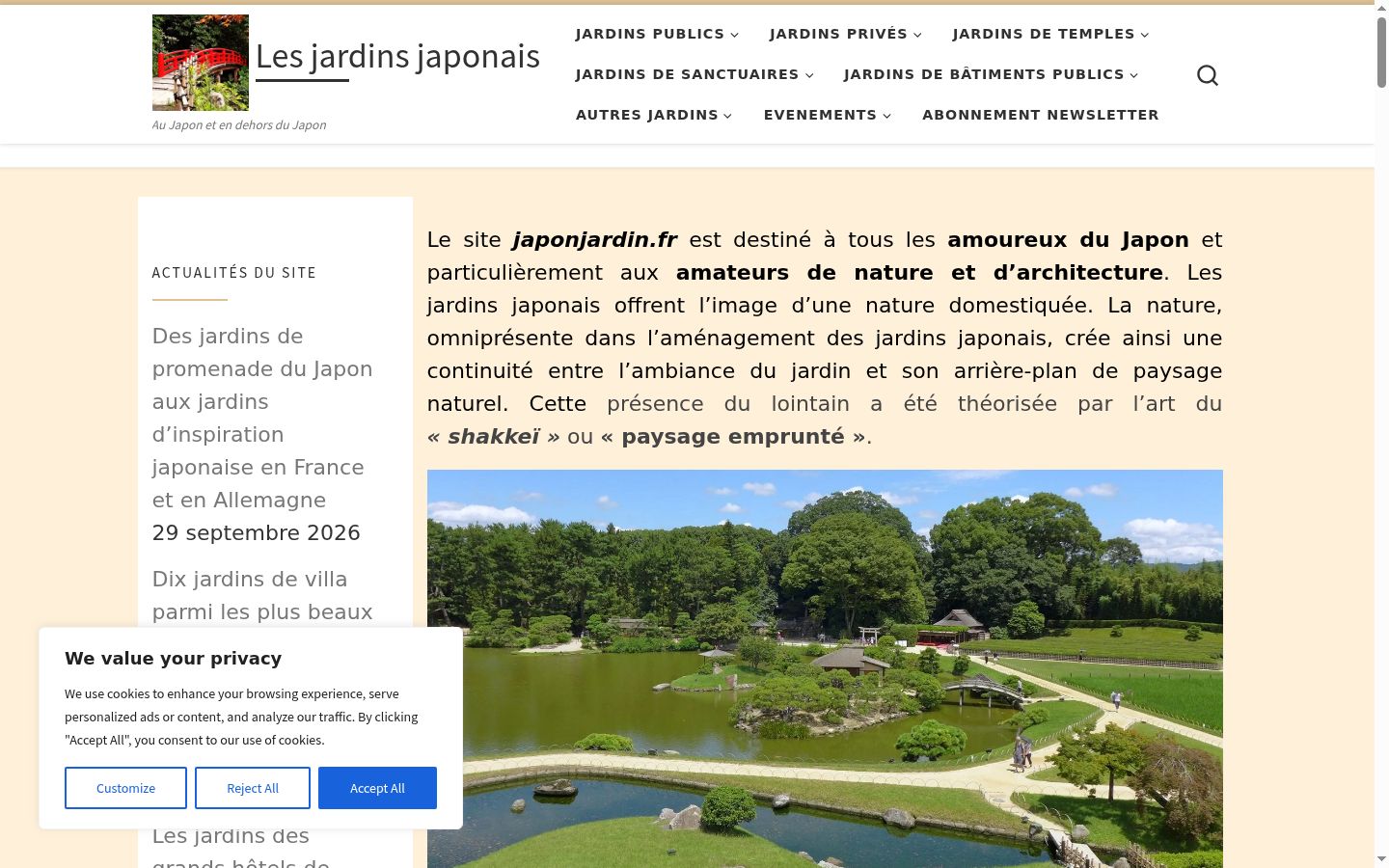Click Reject All cookies button
This screenshot has width=1389, height=868.
(253, 788)
